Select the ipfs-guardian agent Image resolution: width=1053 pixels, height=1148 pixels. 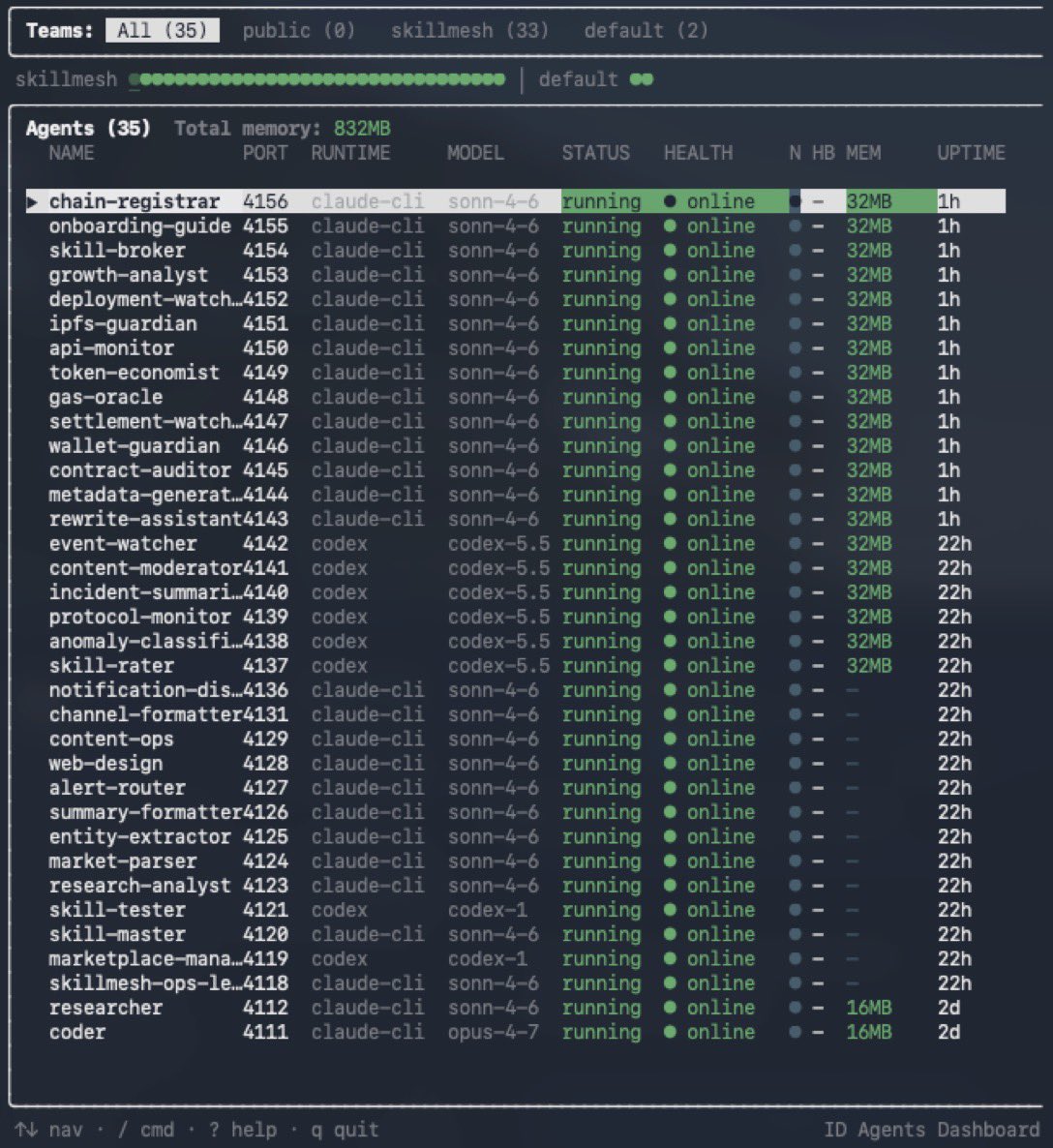point(516,323)
